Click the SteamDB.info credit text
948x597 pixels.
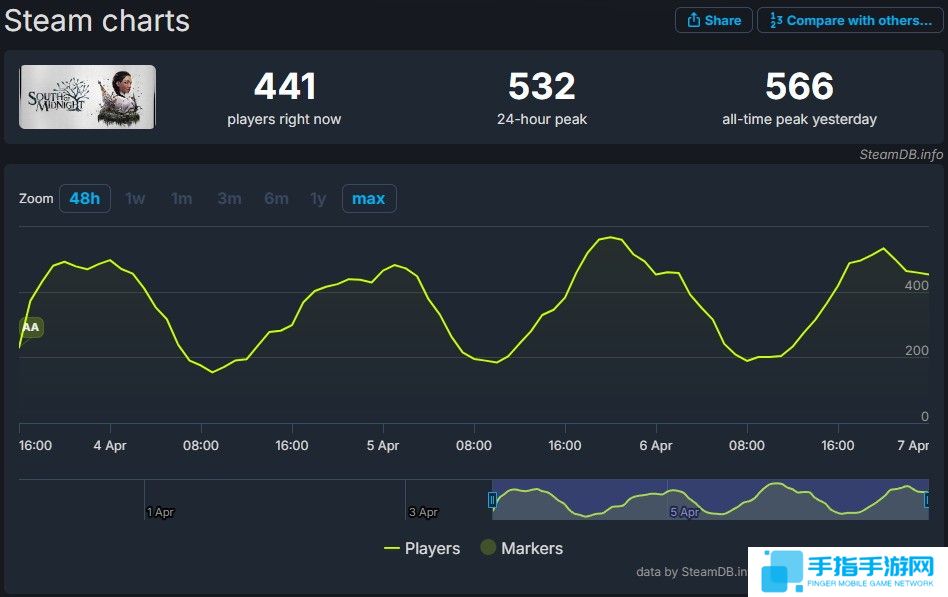901,154
